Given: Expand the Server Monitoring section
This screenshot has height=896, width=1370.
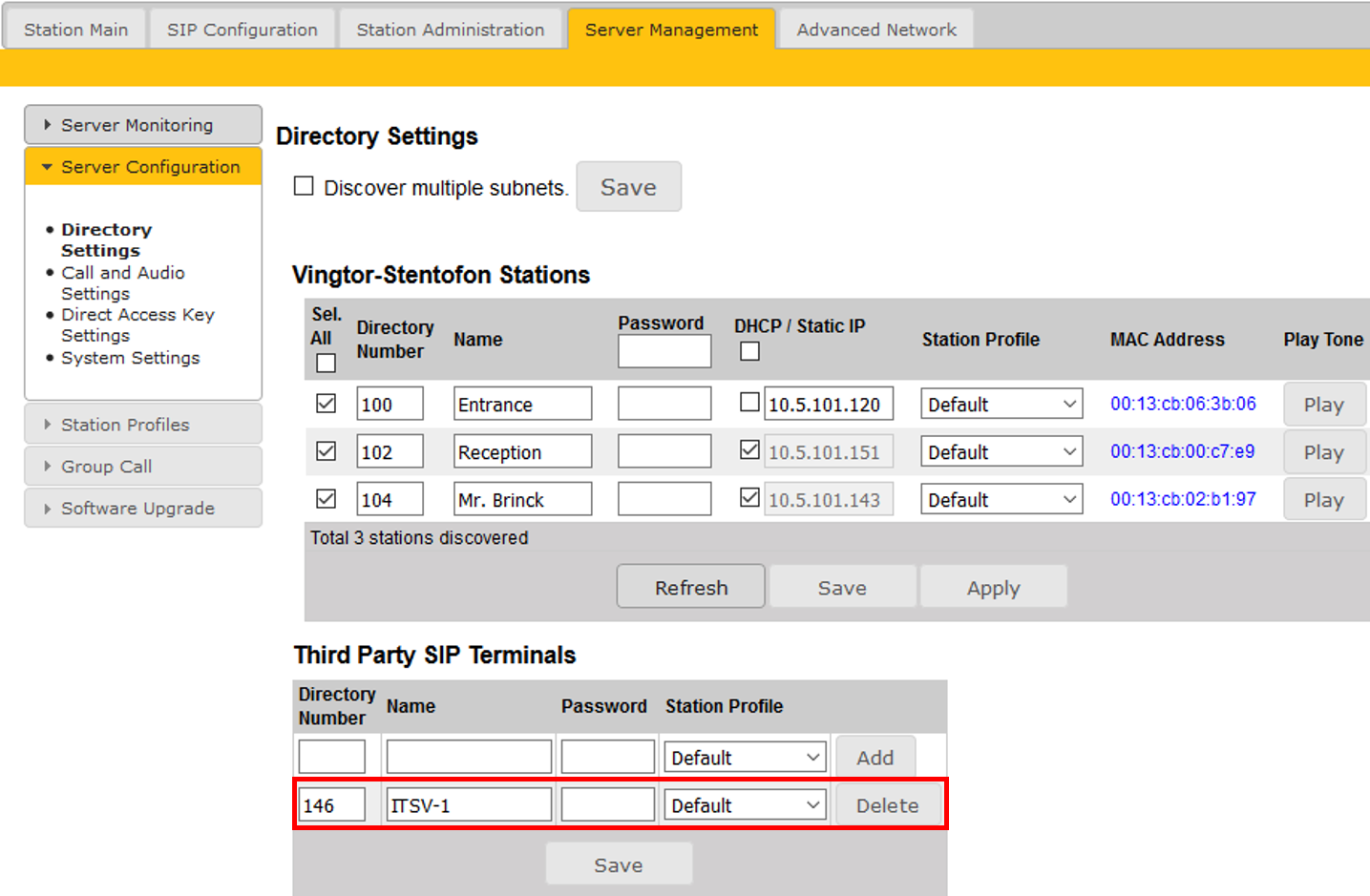Looking at the screenshot, I should 137,125.
